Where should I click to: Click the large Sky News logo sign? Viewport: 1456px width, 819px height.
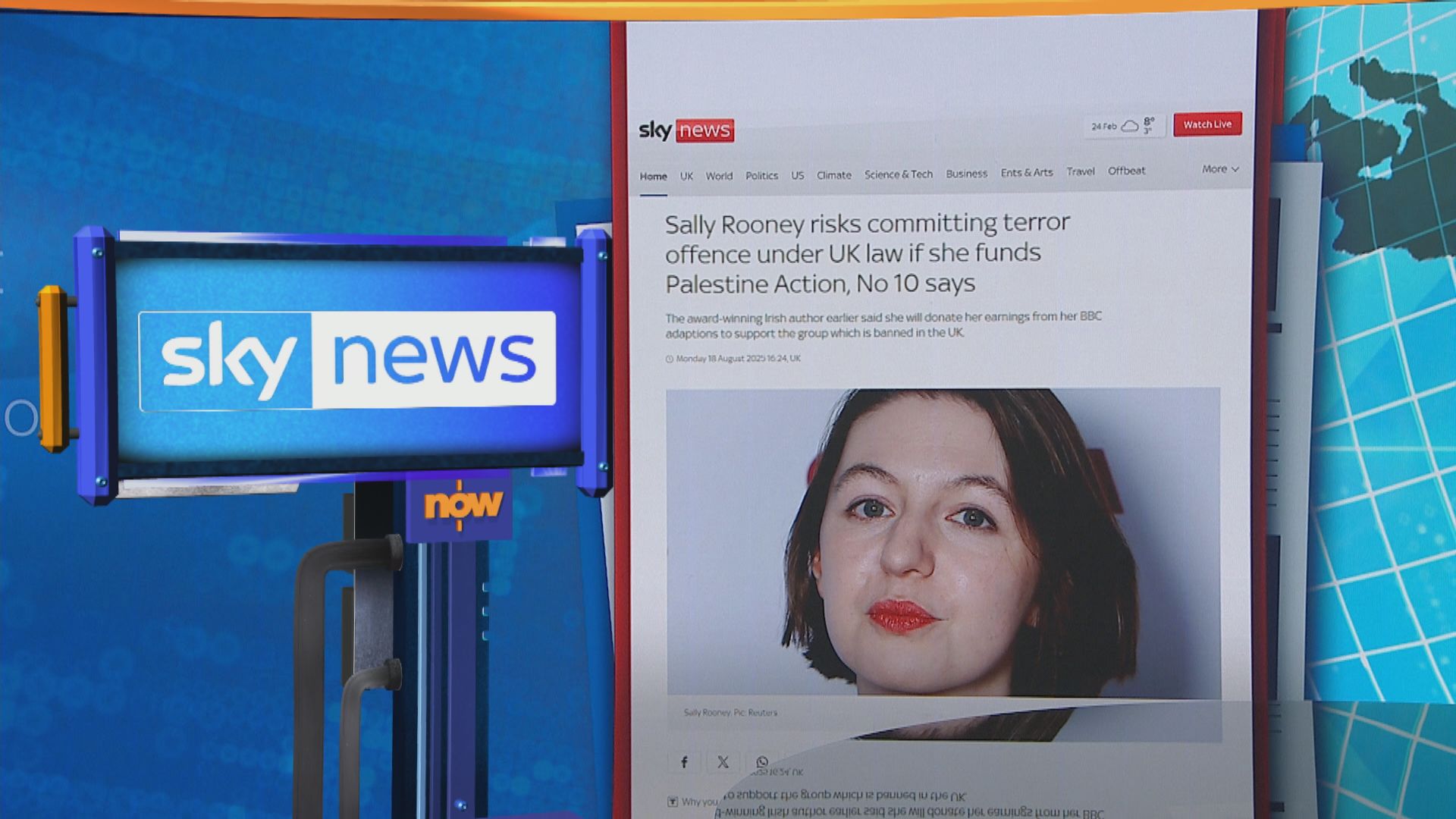[x=347, y=359]
